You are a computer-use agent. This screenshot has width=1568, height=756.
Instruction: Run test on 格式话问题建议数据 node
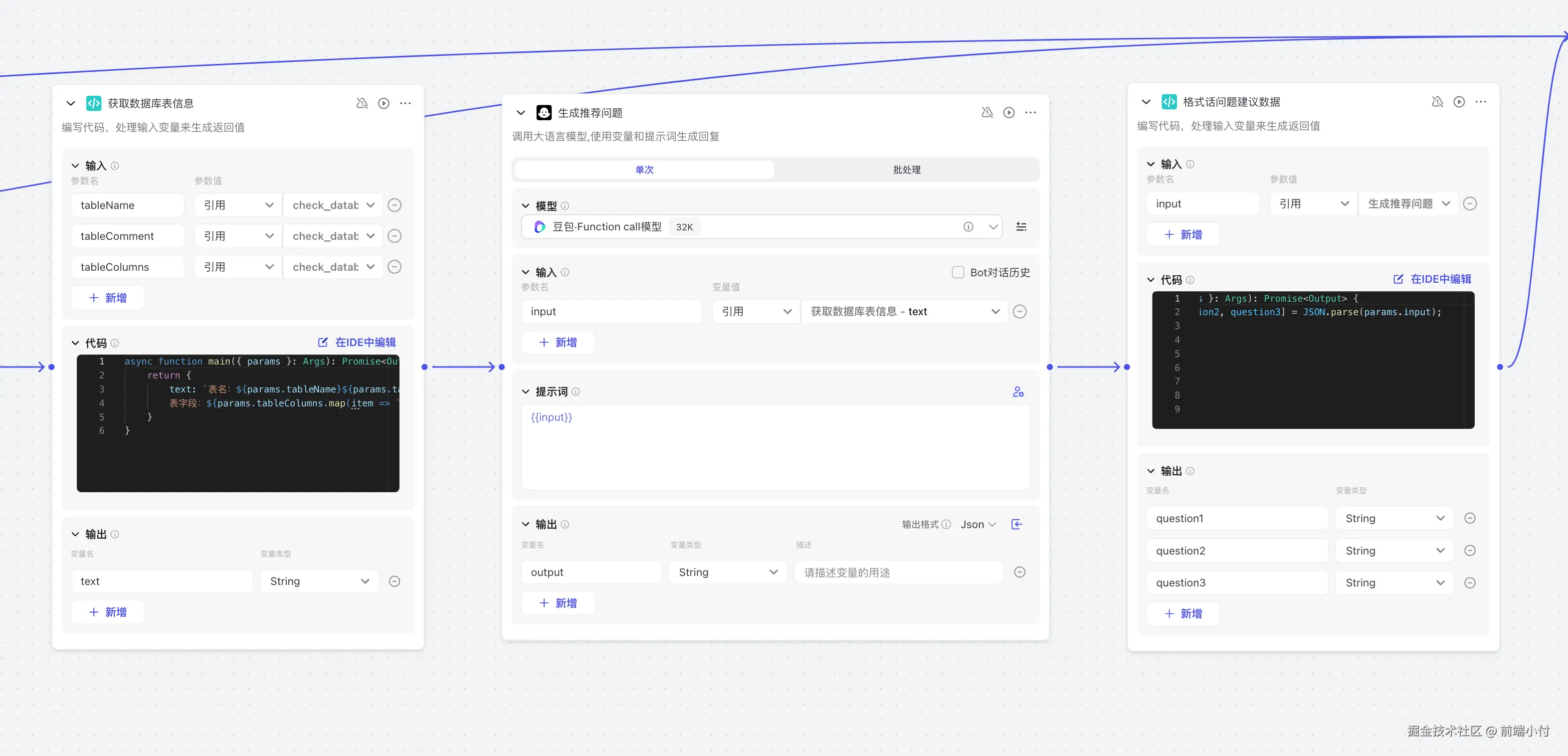point(1459,102)
